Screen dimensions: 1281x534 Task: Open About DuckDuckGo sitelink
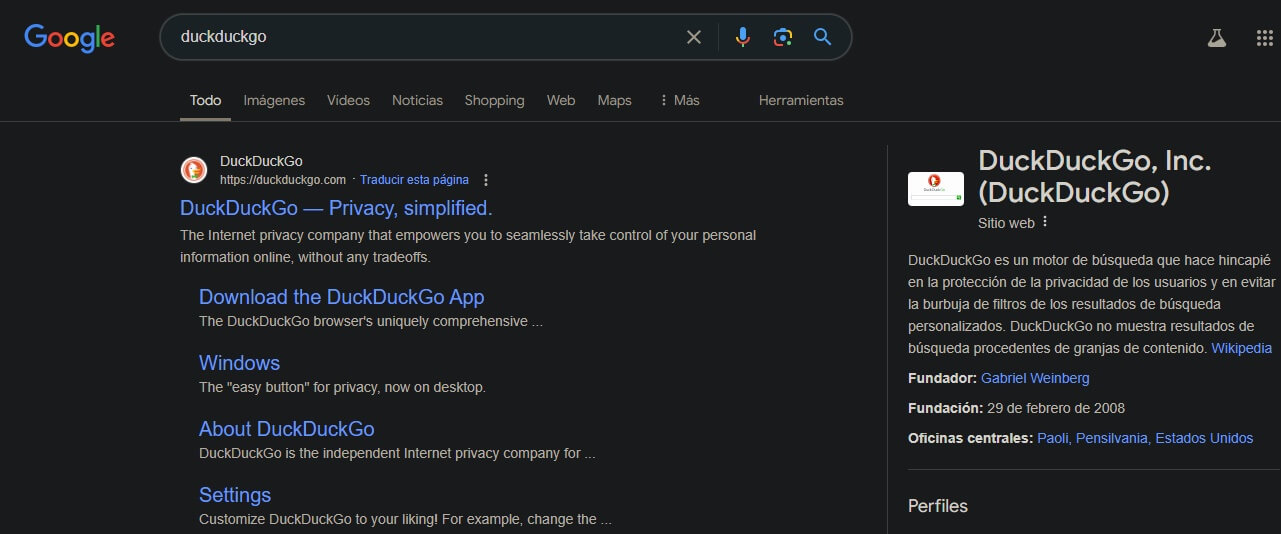pos(287,429)
